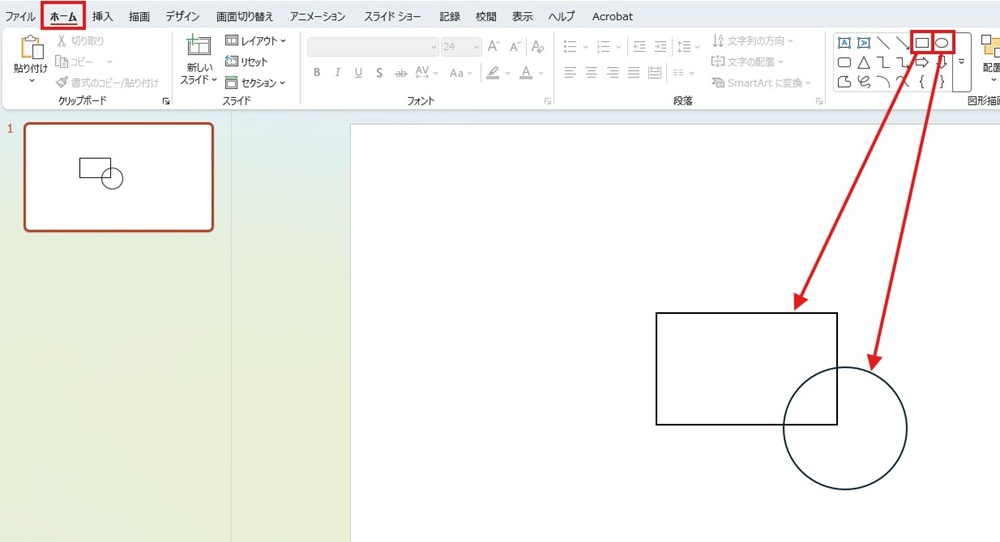This screenshot has height=542, width=1000.
Task: Switch to the Animations tab
Action: coord(318,17)
